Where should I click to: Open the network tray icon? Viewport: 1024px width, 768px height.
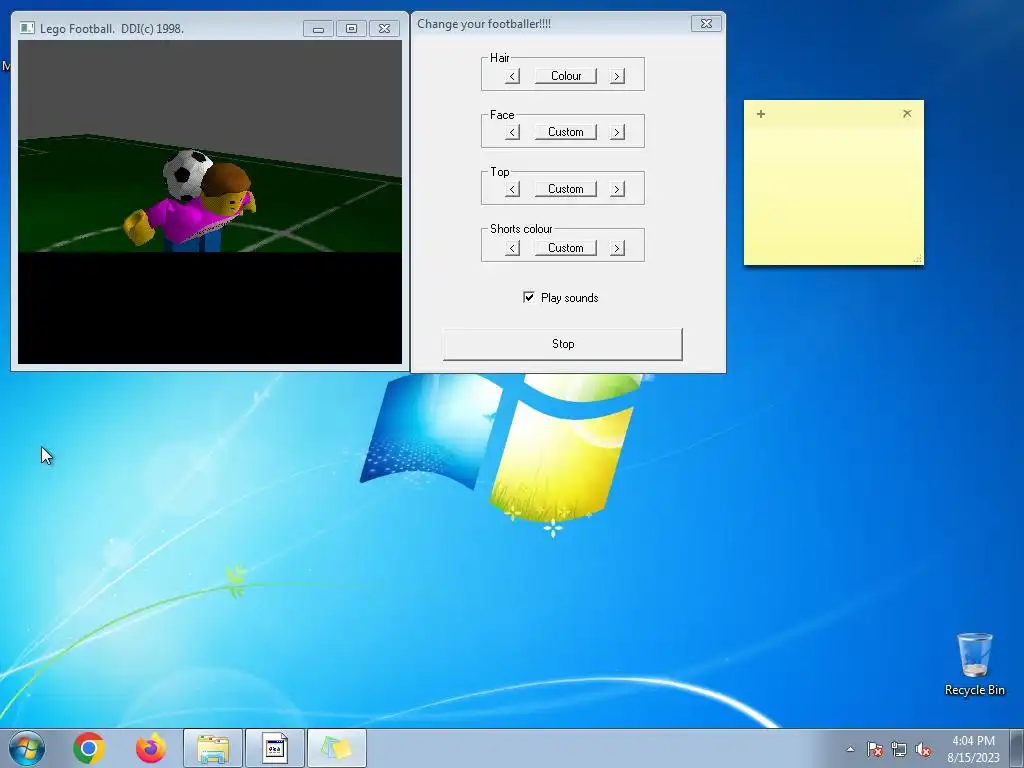(899, 749)
